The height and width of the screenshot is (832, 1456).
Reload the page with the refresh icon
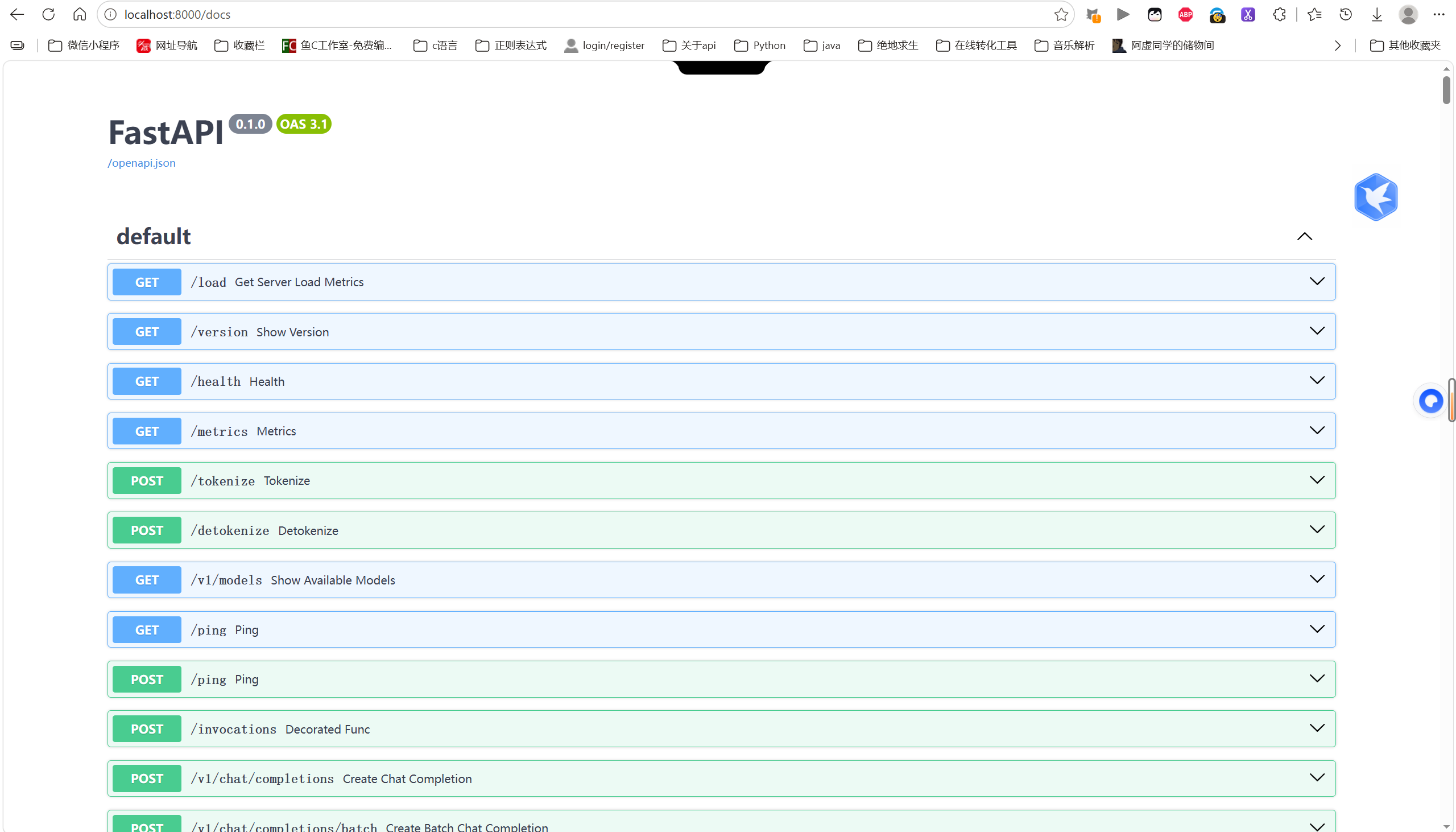coord(48,14)
